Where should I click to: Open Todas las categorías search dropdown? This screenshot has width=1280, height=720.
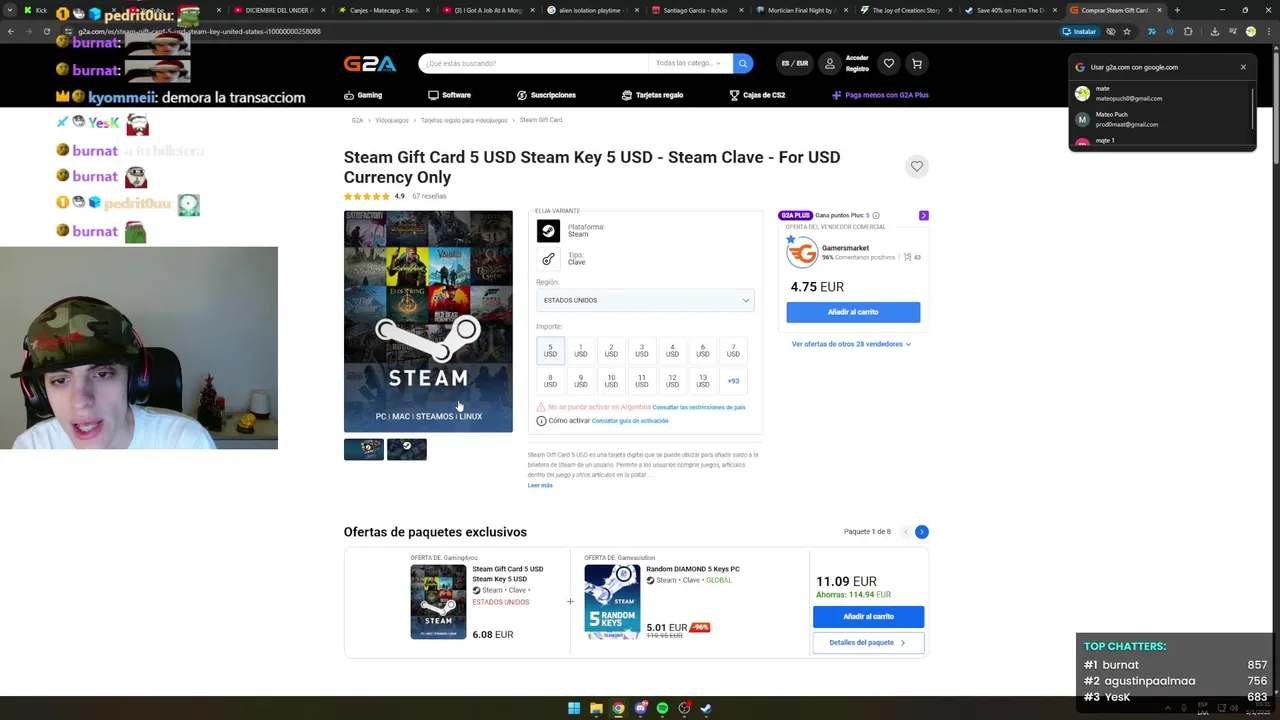coord(689,63)
